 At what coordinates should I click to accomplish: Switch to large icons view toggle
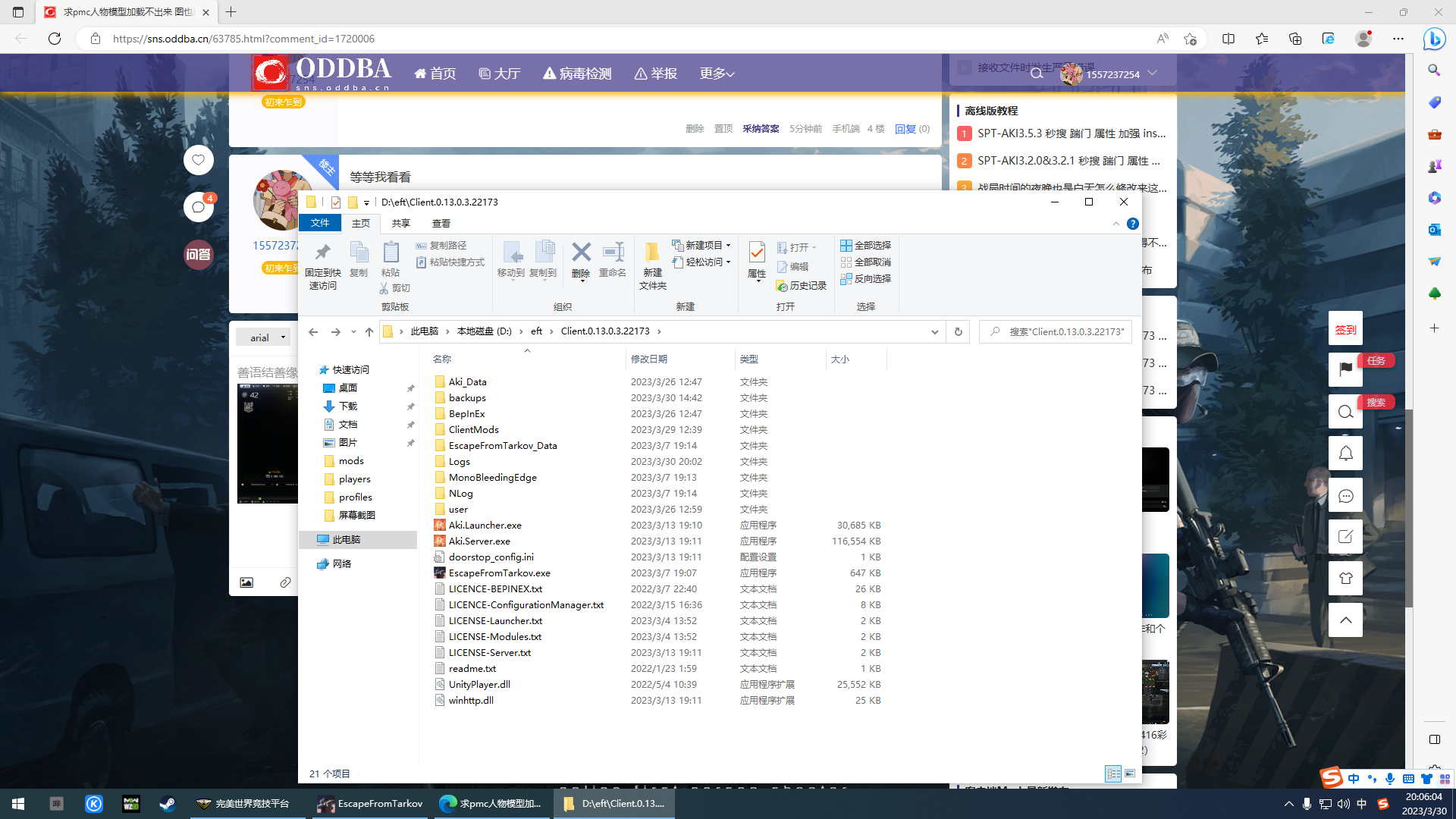(1130, 773)
